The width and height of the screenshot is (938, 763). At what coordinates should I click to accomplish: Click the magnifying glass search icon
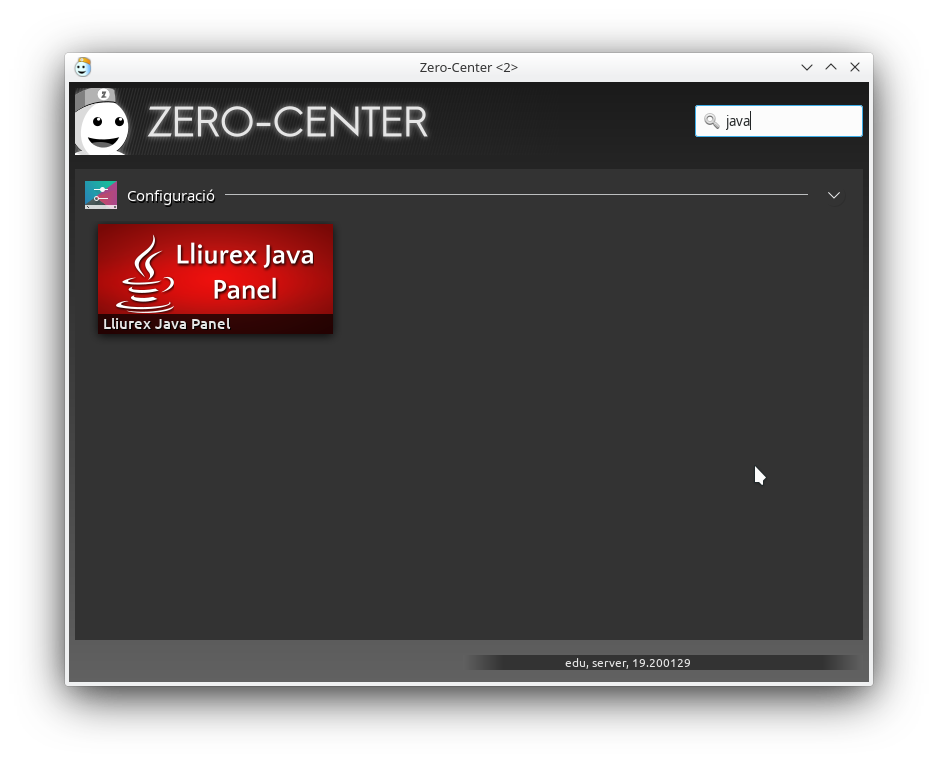[711, 121]
